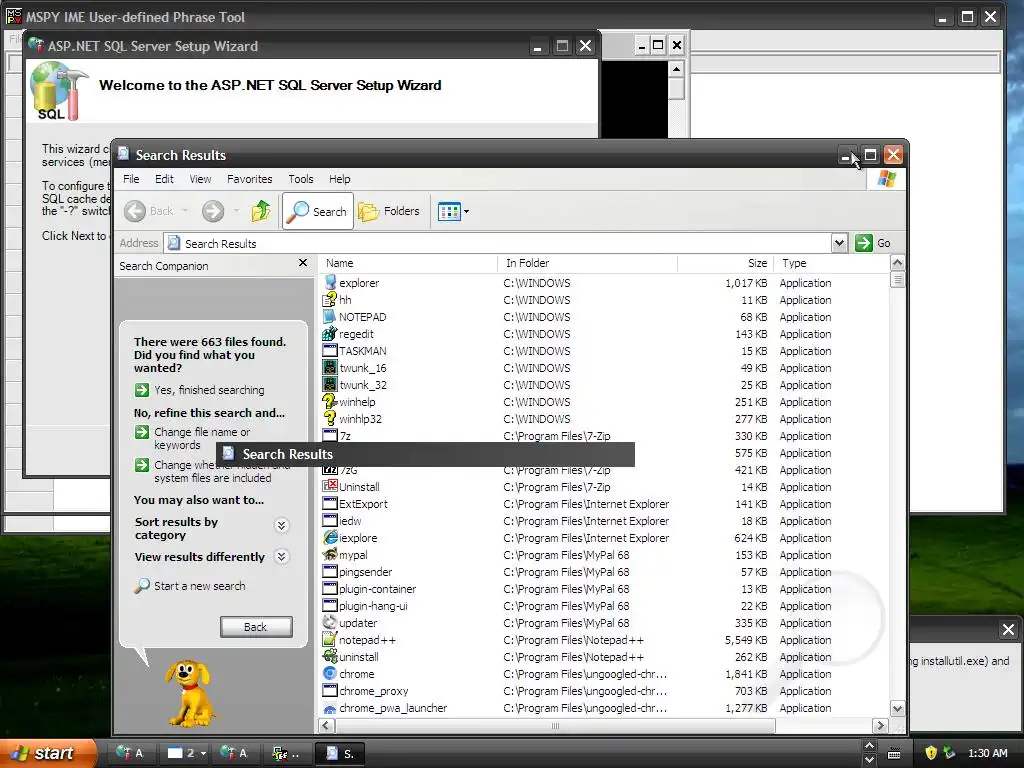Expand View results differently chevron

coord(281,556)
